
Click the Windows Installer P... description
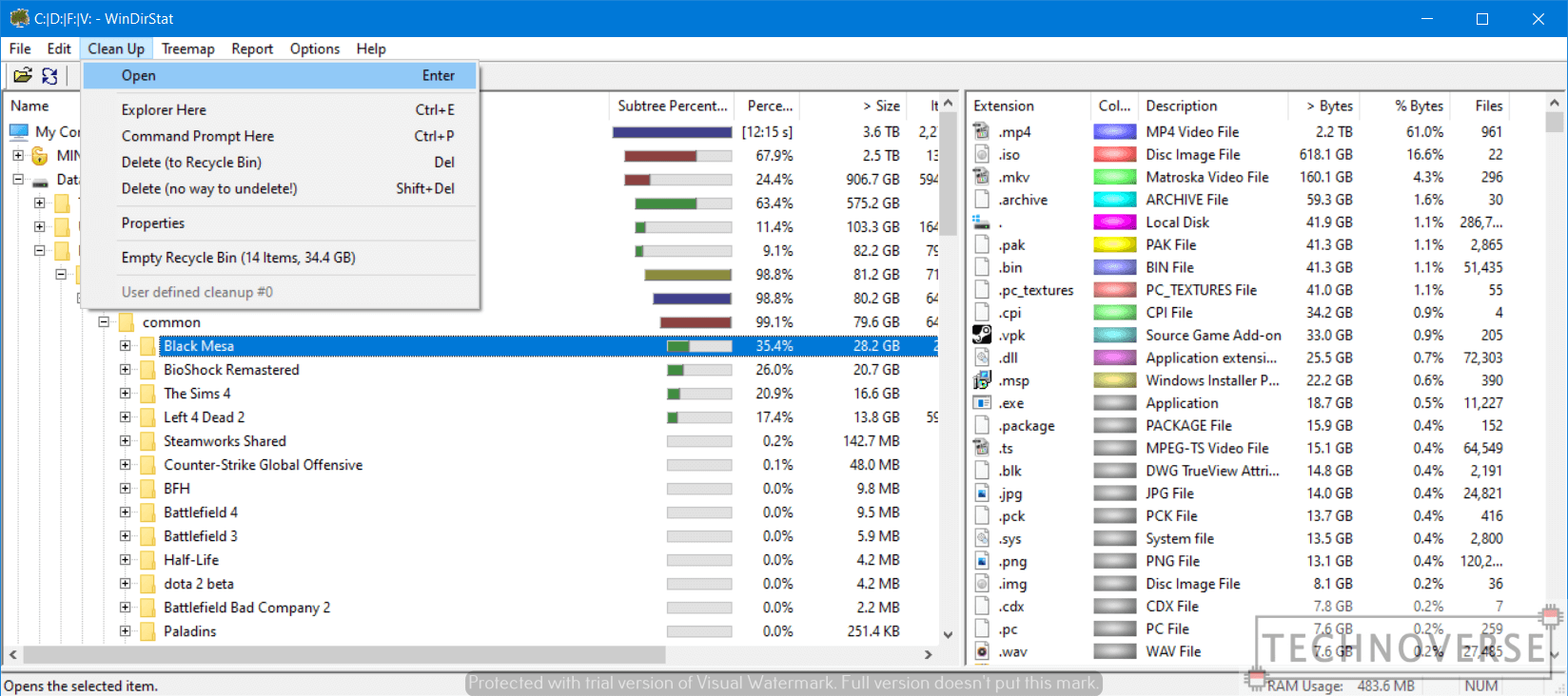pos(1212,380)
